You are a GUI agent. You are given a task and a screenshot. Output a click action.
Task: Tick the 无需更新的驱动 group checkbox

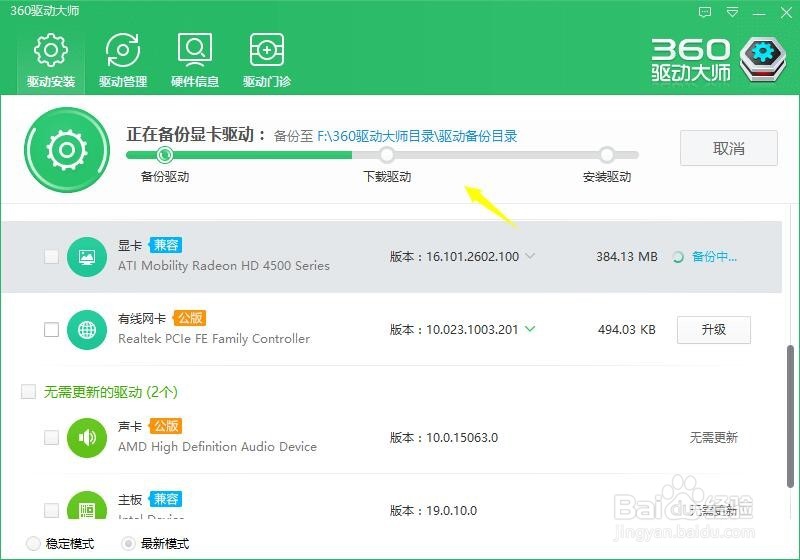[28, 392]
